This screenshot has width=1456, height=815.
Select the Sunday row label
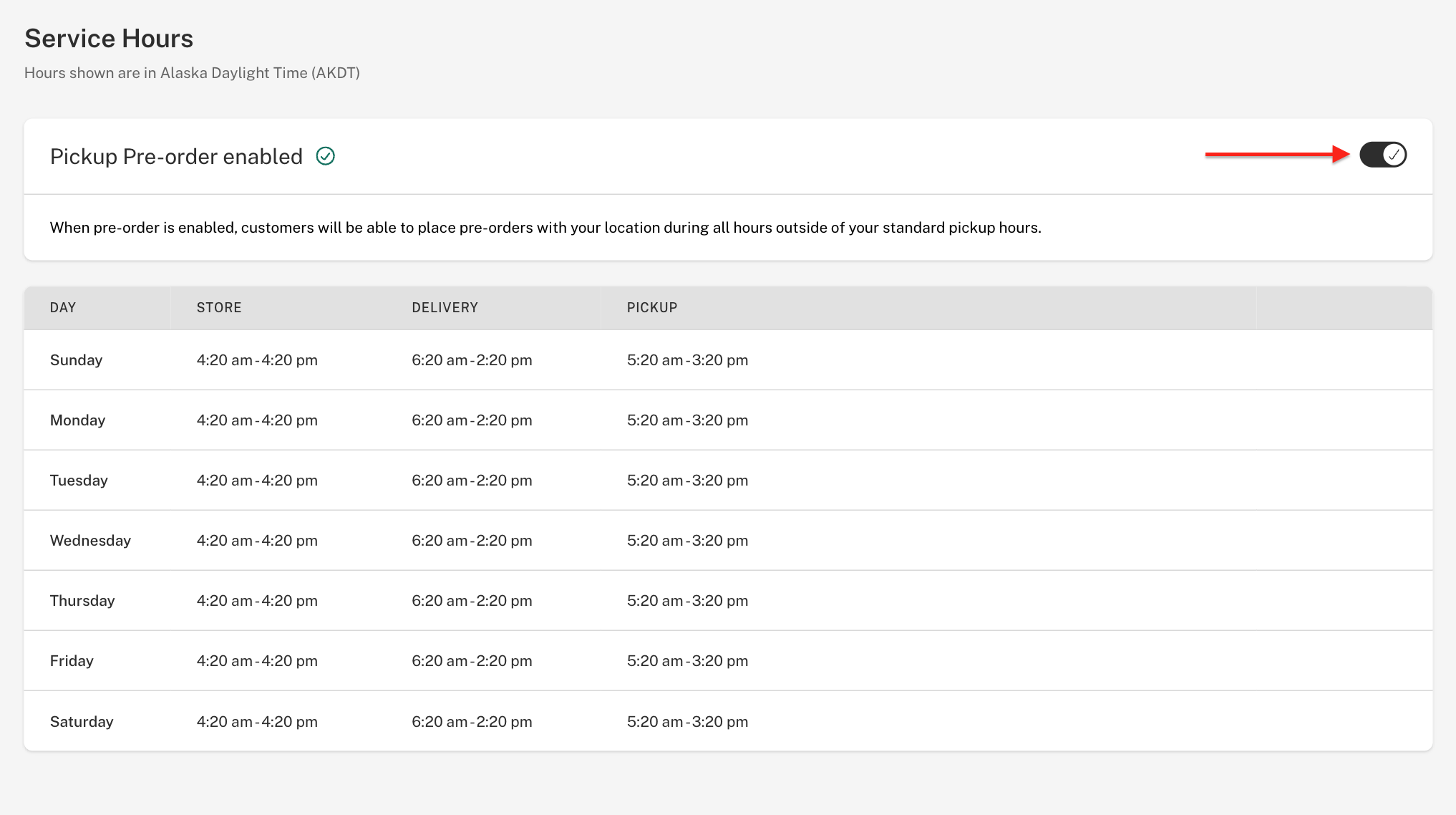click(76, 360)
